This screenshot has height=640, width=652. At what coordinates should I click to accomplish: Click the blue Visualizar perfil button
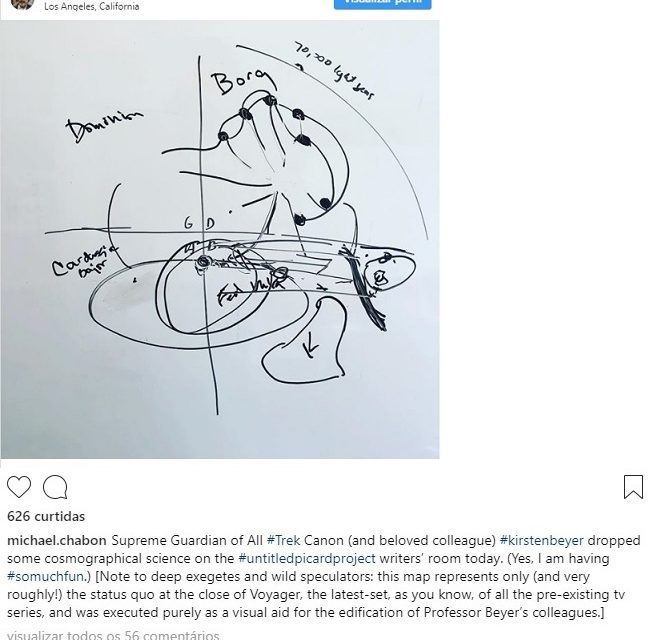tap(383, 4)
